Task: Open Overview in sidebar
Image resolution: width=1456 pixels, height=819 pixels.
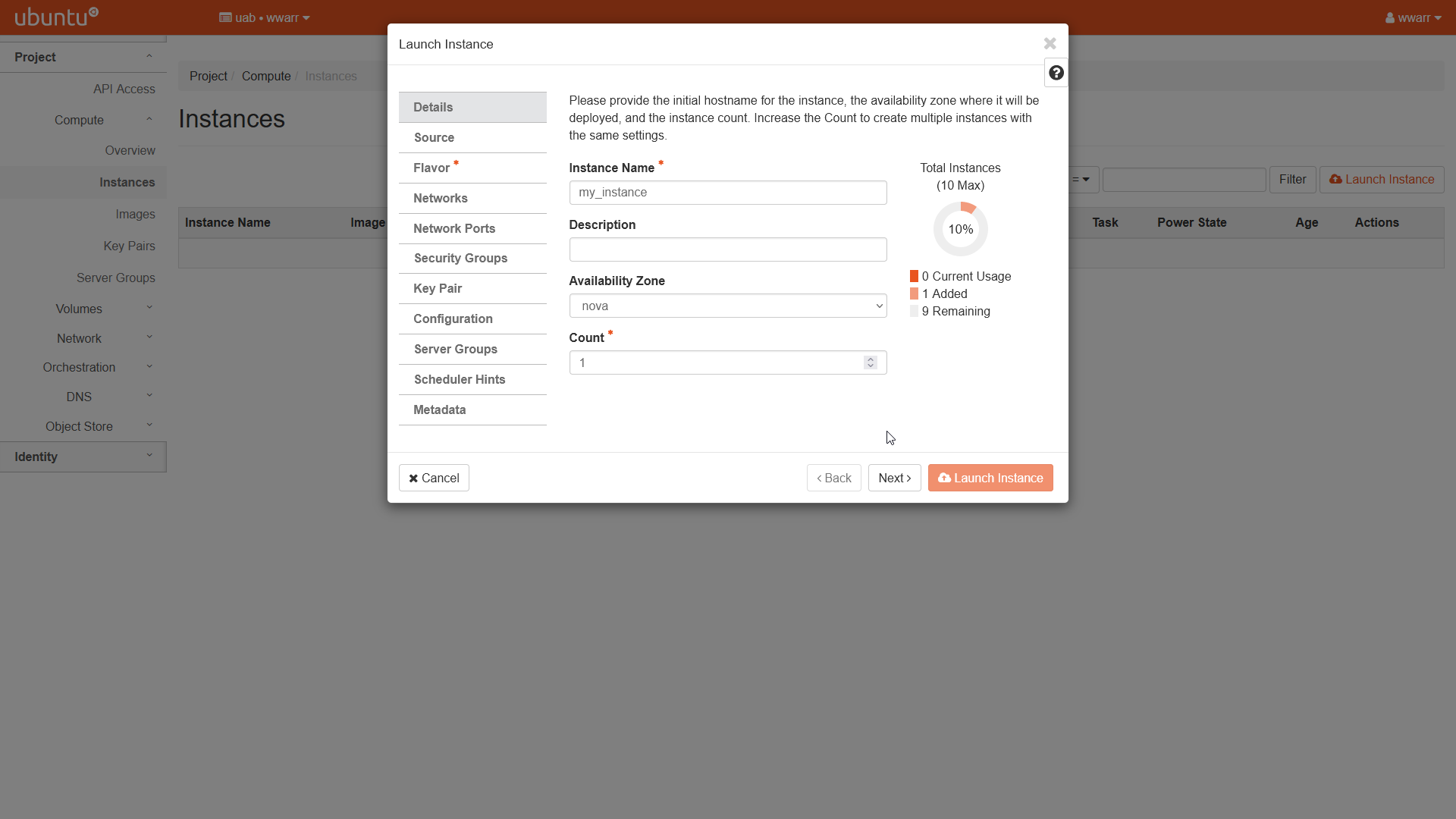Action: pos(130,150)
